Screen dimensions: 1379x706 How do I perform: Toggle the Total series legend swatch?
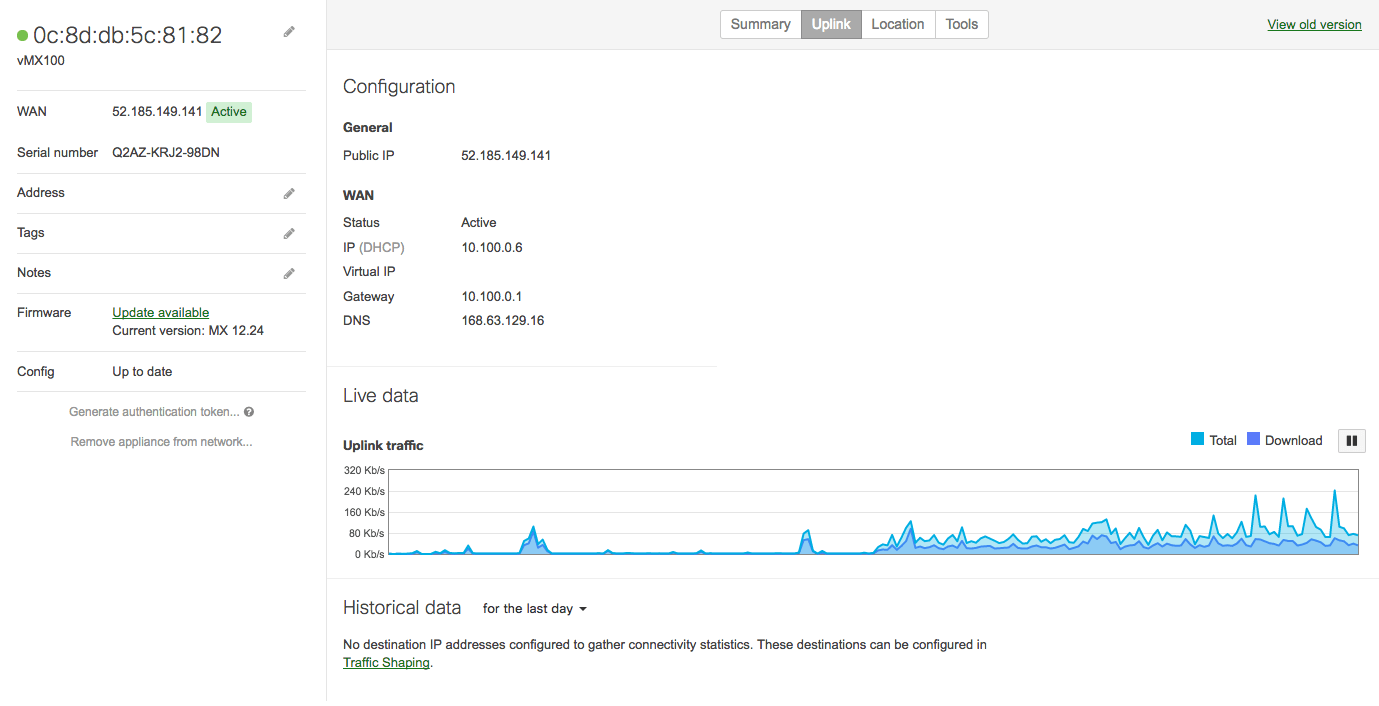[x=1197, y=439]
